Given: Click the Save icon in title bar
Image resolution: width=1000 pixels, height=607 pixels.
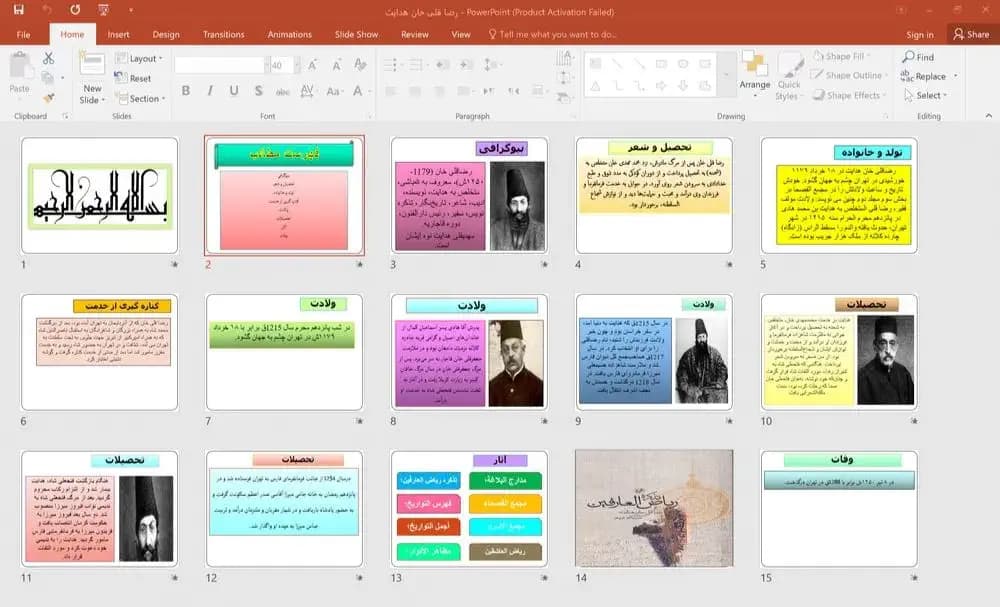Looking at the screenshot, I should [18, 10].
